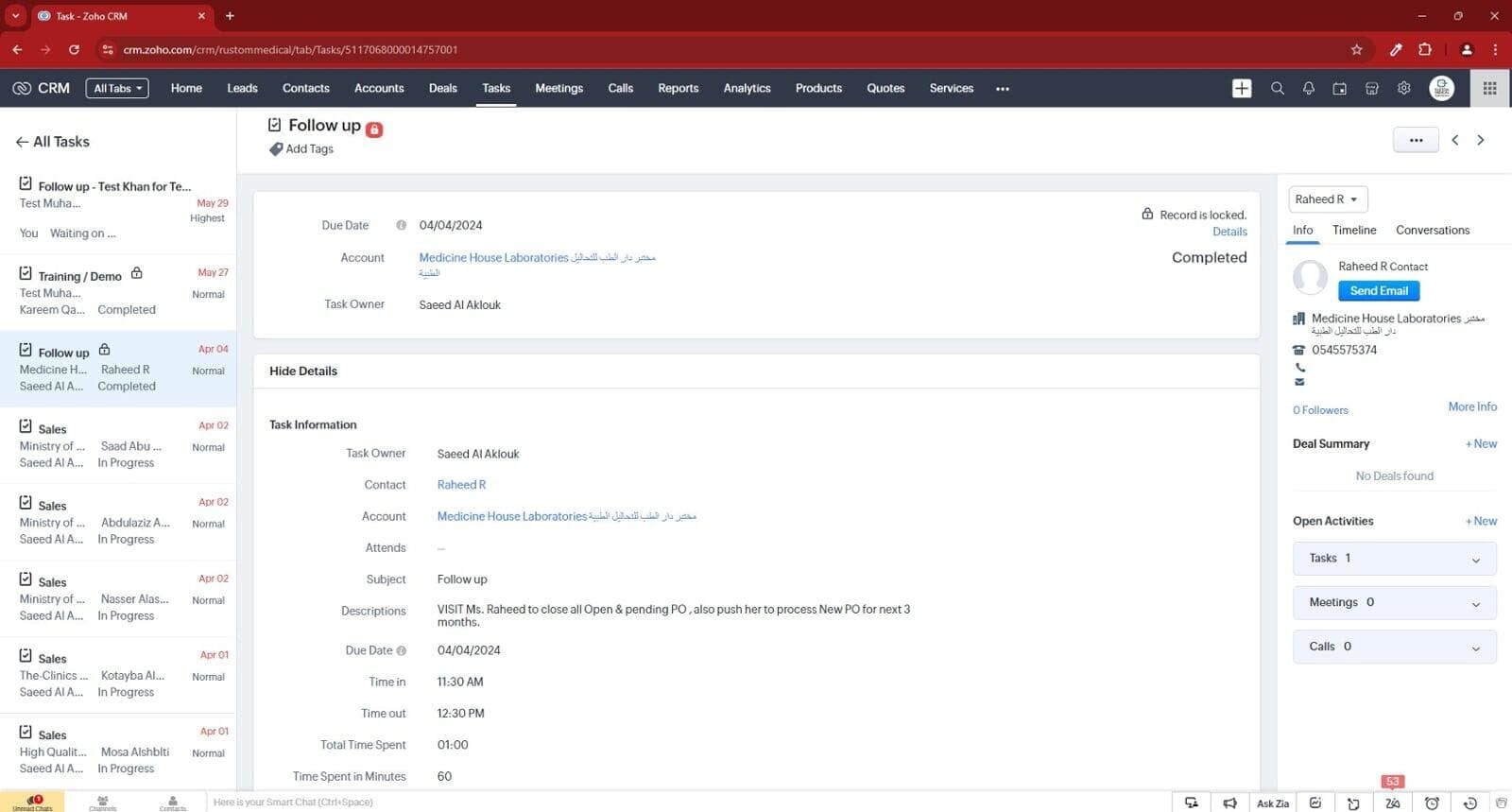
Task: Collapse the section with Hide Details
Action: point(303,371)
